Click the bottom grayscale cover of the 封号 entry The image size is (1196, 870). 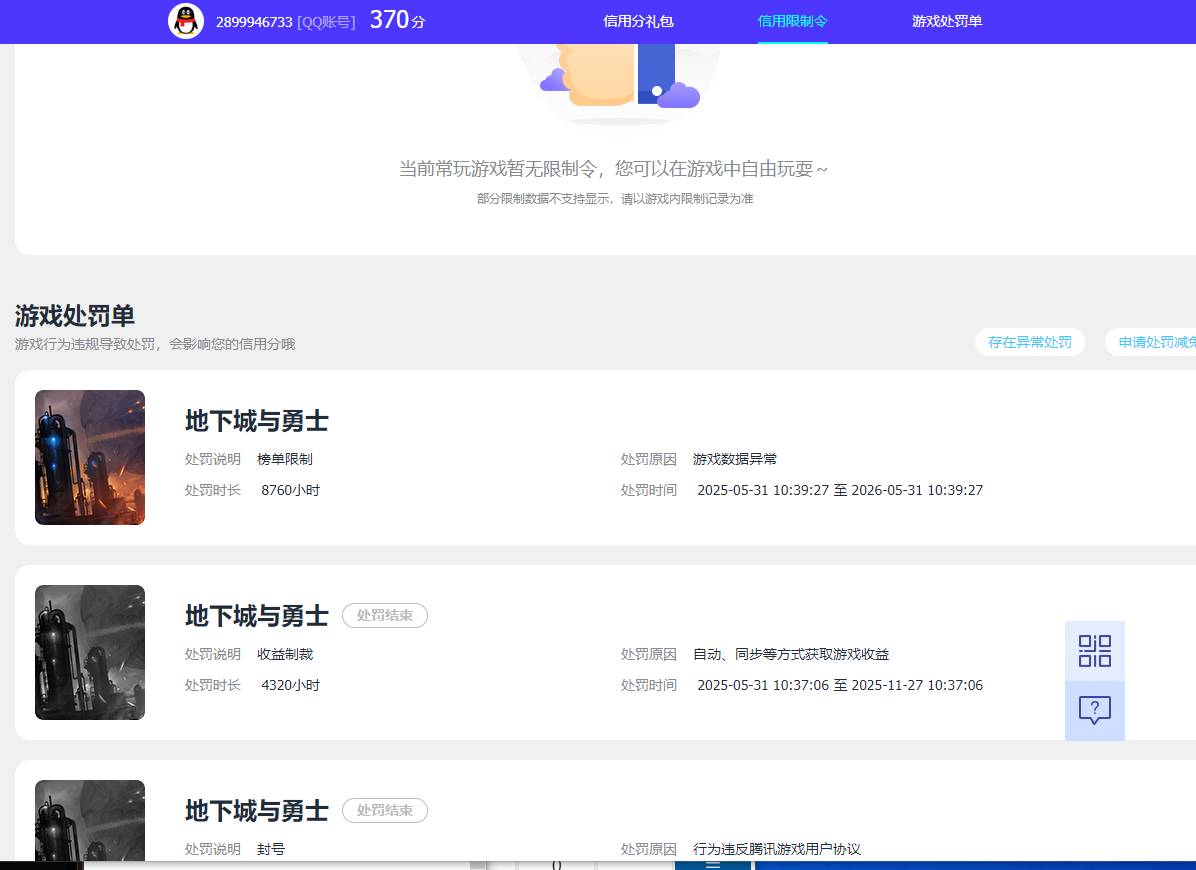pyautogui.click(x=90, y=820)
